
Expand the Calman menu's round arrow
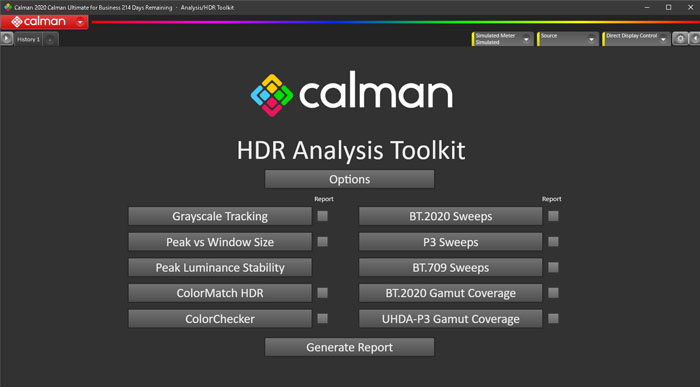pos(80,22)
